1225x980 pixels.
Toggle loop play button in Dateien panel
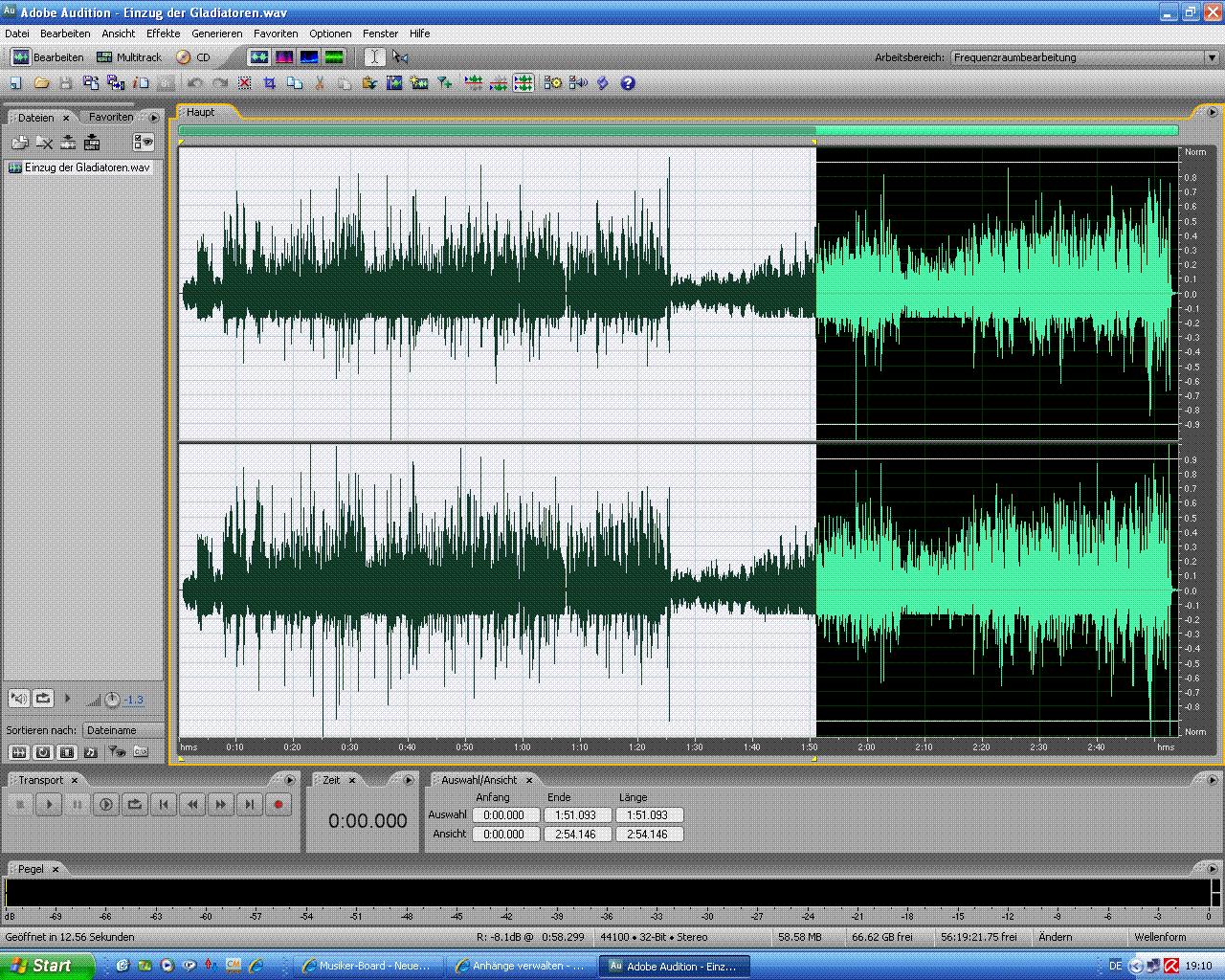(x=43, y=699)
